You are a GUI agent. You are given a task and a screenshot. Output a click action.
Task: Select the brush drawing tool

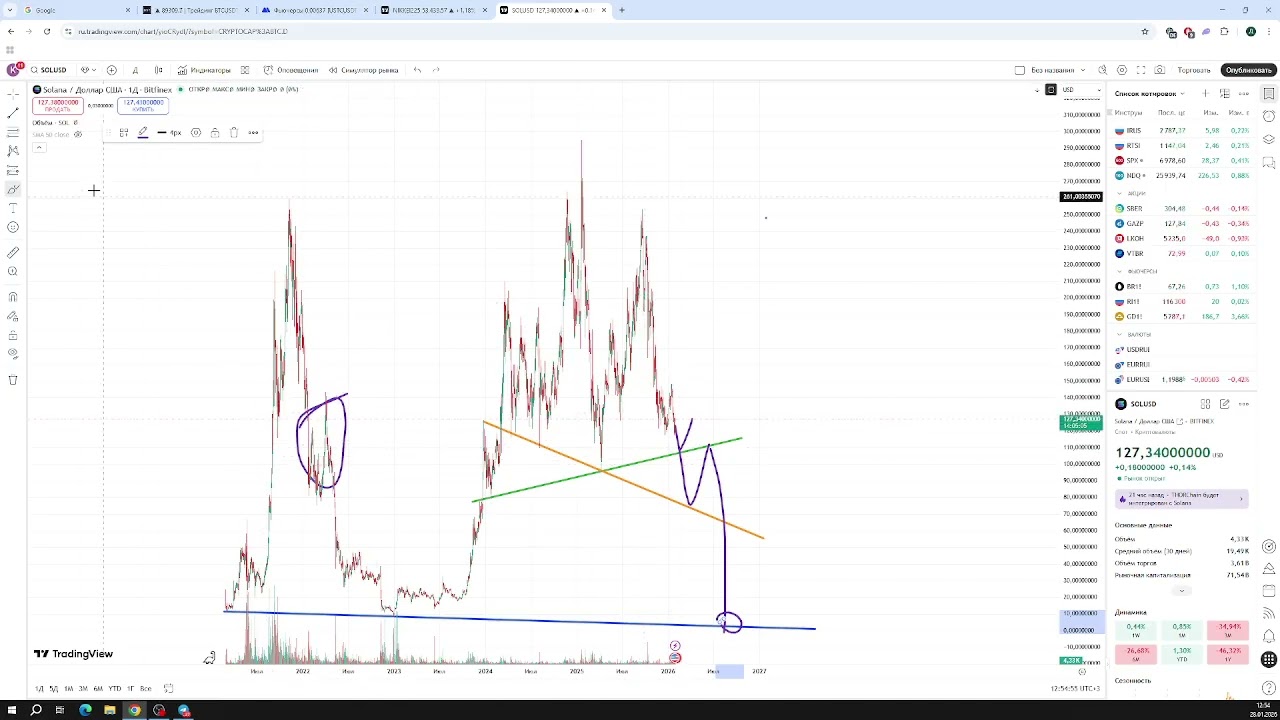pos(13,189)
